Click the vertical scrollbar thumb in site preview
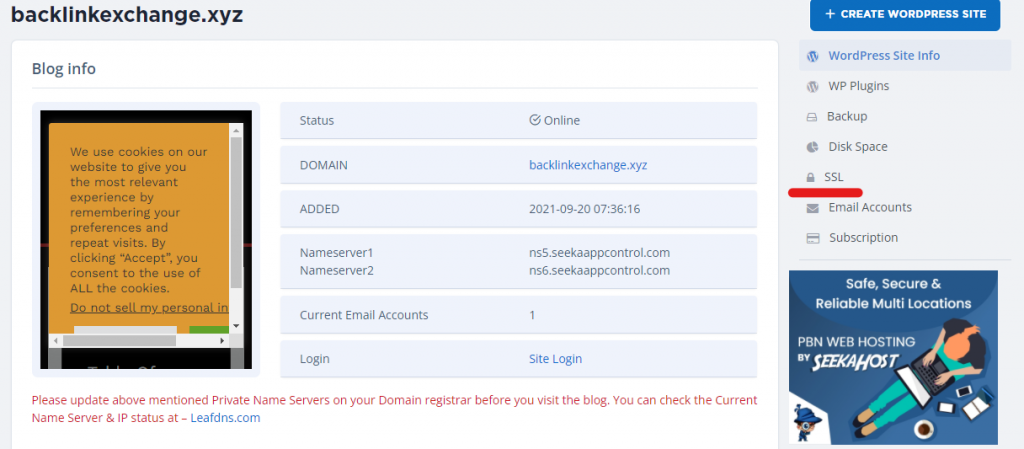The width and height of the screenshot is (1024, 449). pyautogui.click(x=236, y=213)
